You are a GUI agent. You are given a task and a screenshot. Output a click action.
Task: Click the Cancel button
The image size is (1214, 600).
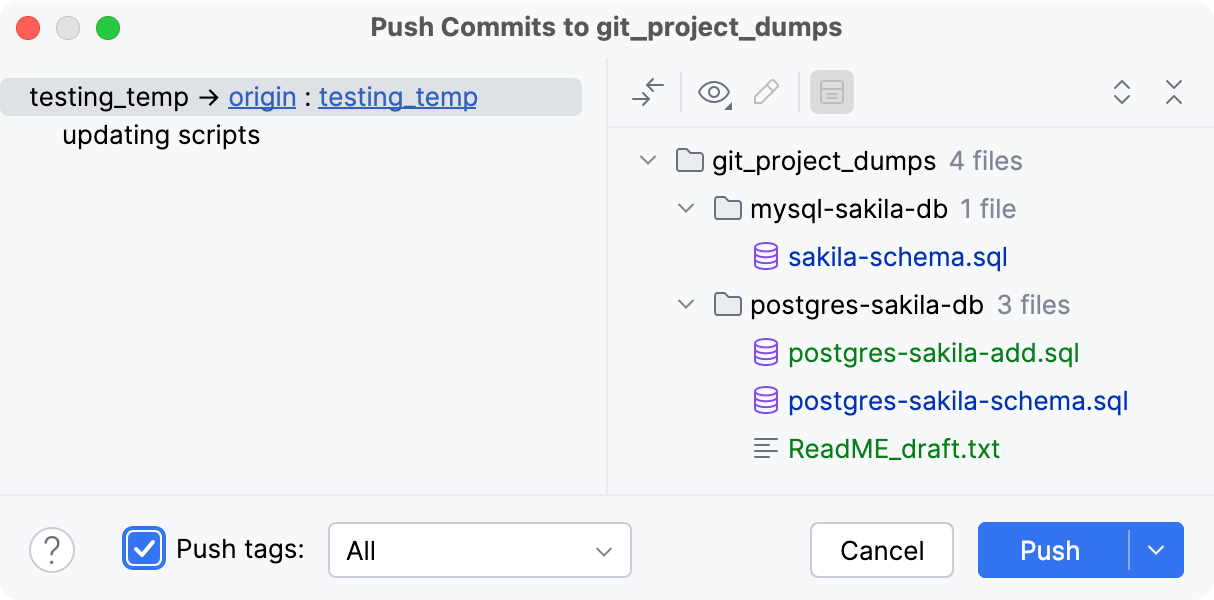pos(881,550)
